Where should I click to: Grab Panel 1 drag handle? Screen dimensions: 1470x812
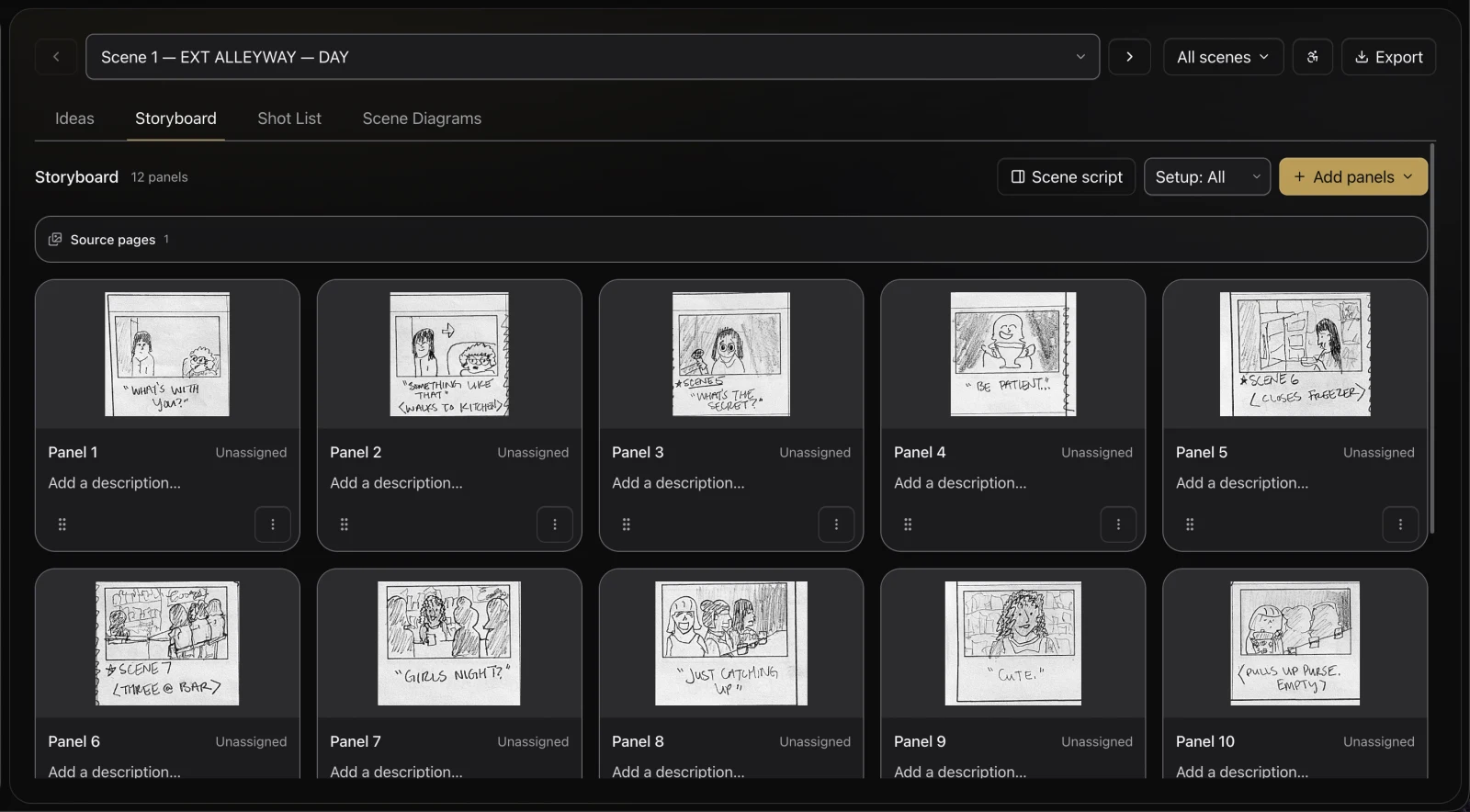click(x=62, y=524)
